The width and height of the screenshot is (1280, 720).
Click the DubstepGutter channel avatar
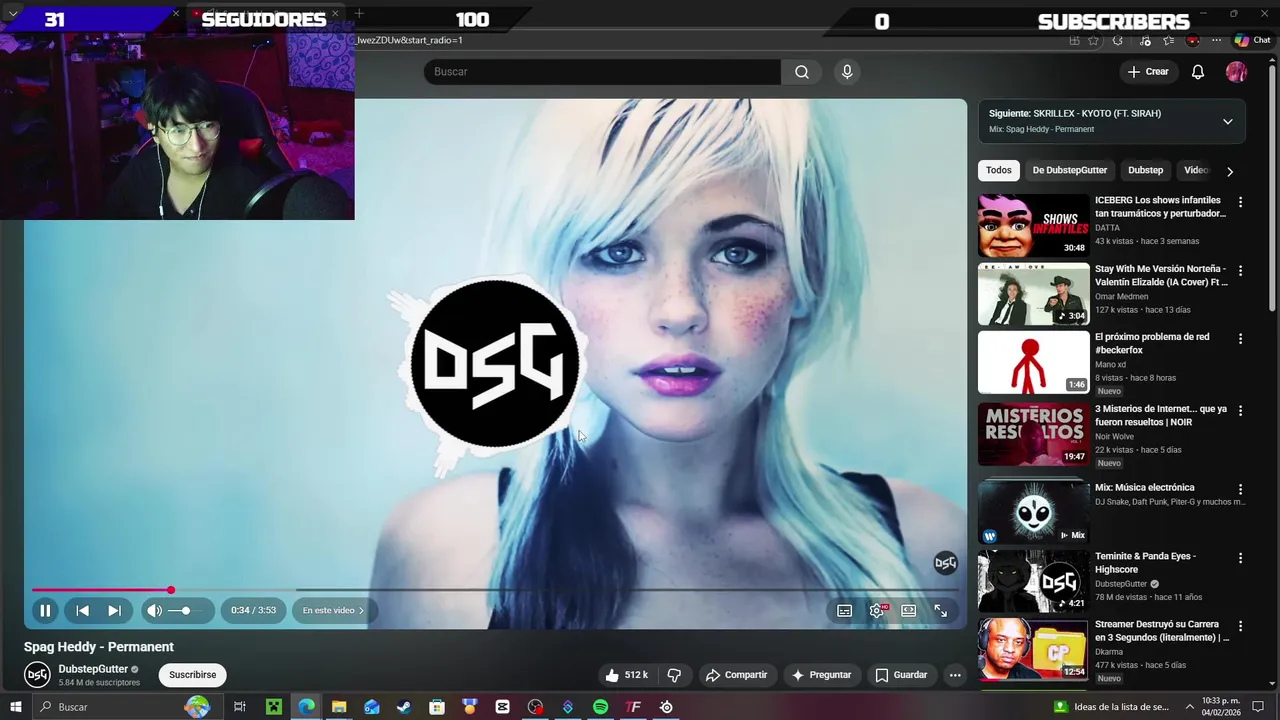click(37, 675)
